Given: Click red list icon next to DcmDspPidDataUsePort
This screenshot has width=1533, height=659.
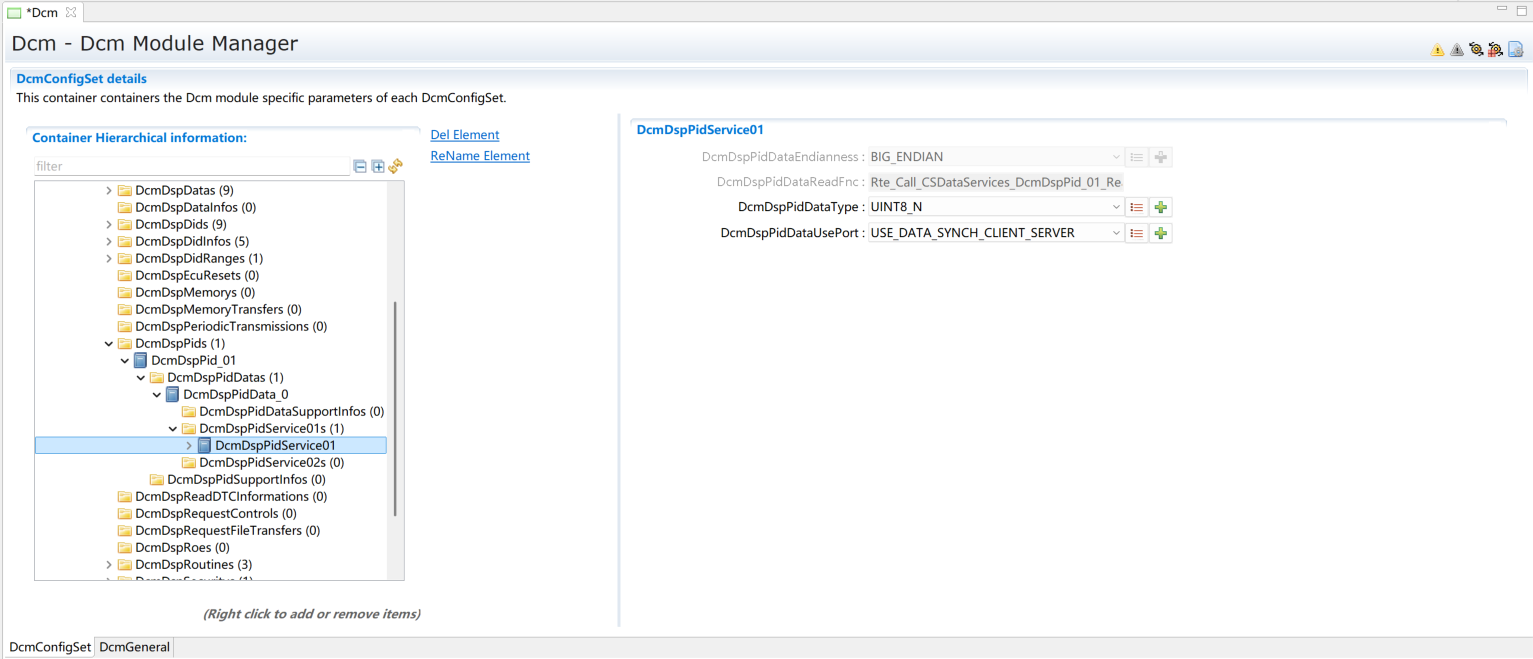Looking at the screenshot, I should (1136, 233).
